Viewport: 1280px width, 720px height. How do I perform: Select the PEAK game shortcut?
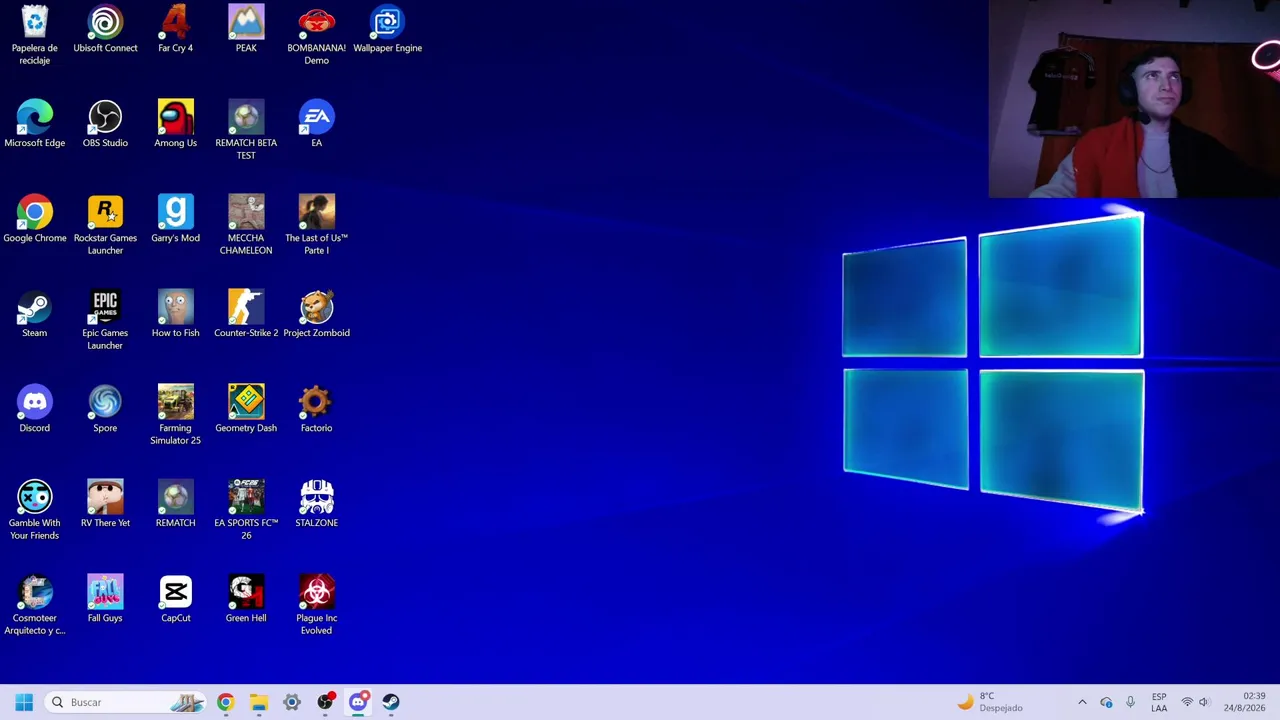[x=246, y=30]
